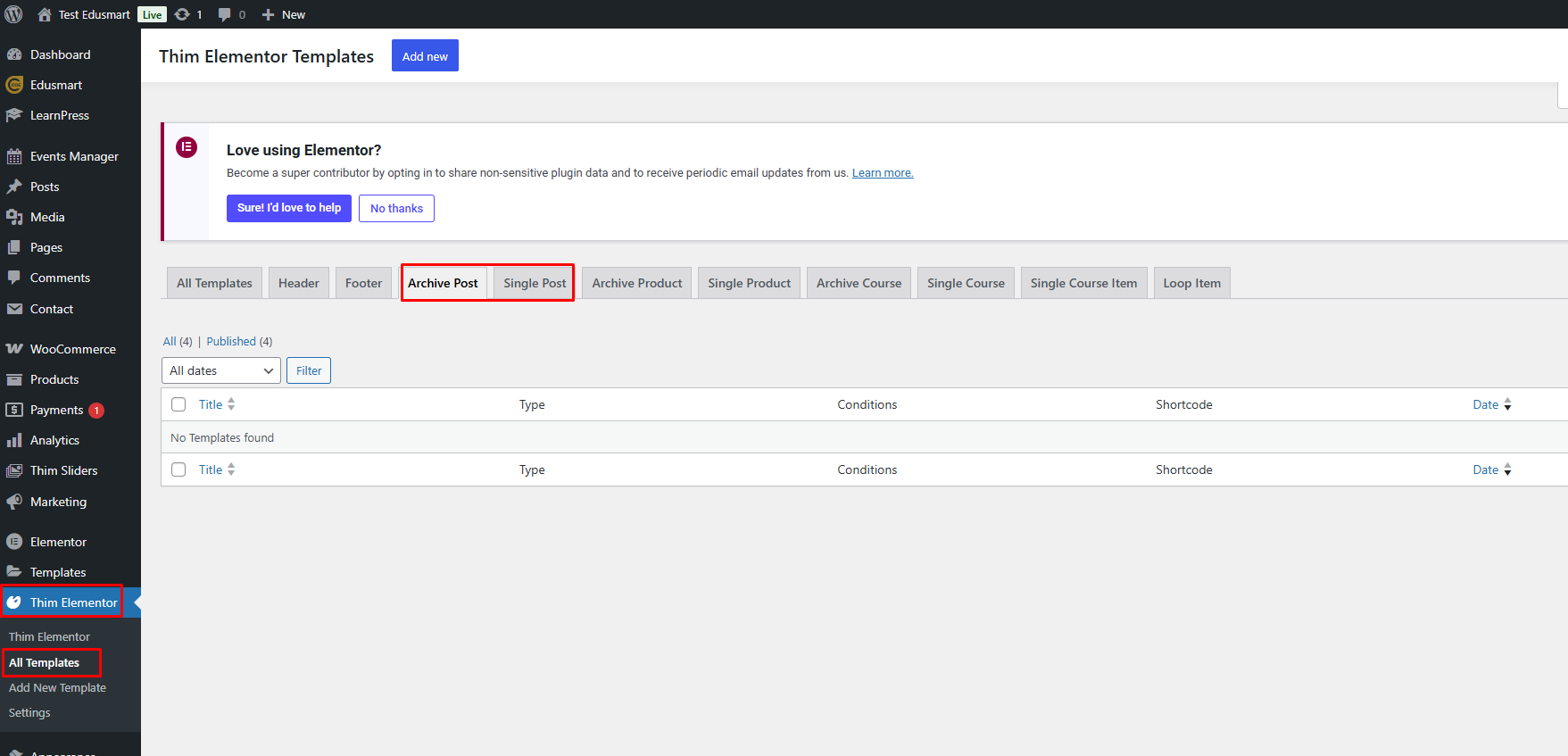Click the Analytics bar chart icon
Viewport: 1568px width, 756px height.
14,440
